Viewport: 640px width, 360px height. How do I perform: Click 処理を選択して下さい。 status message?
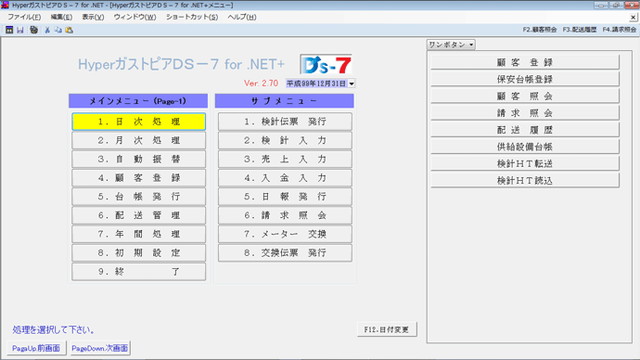coord(53,330)
